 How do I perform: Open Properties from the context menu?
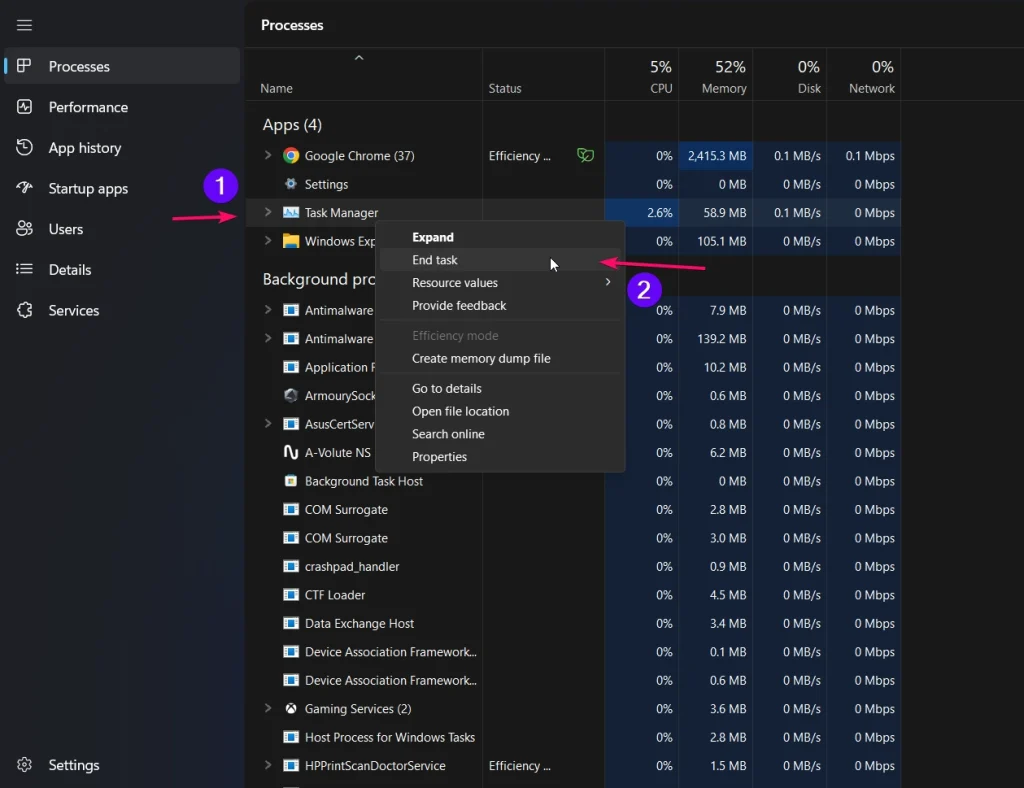pyautogui.click(x=500, y=457)
